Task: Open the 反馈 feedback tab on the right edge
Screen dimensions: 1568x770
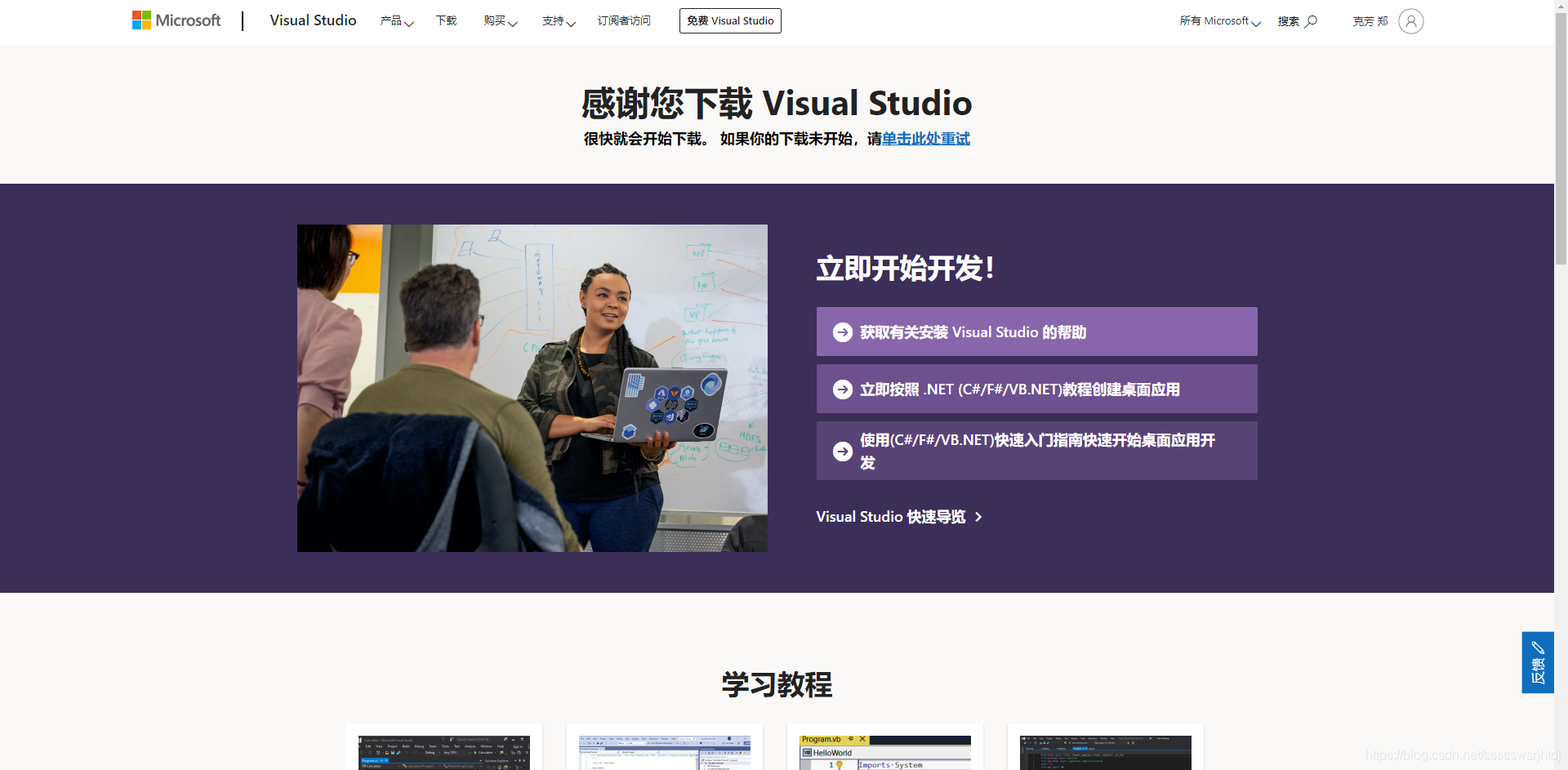Action: [1539, 662]
